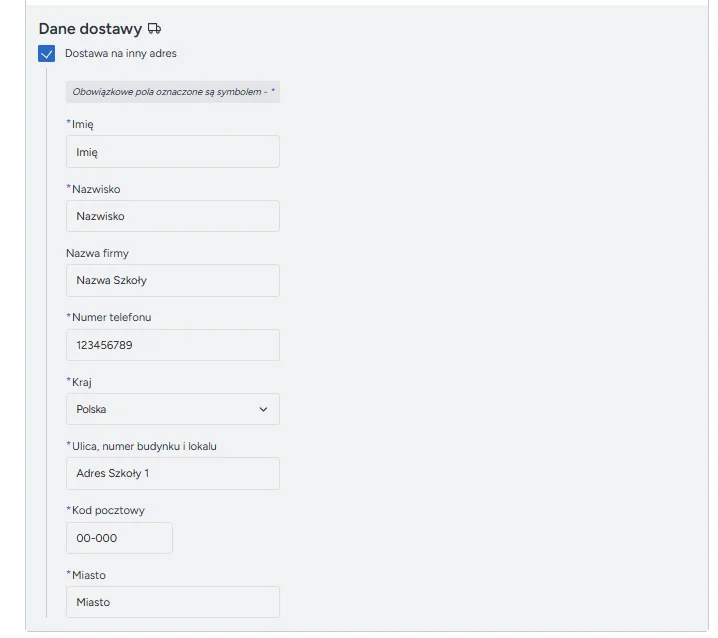This screenshot has height=638, width=718.
Task: Click the delivery truck icon beside Dane dostawy
Action: coord(154,29)
